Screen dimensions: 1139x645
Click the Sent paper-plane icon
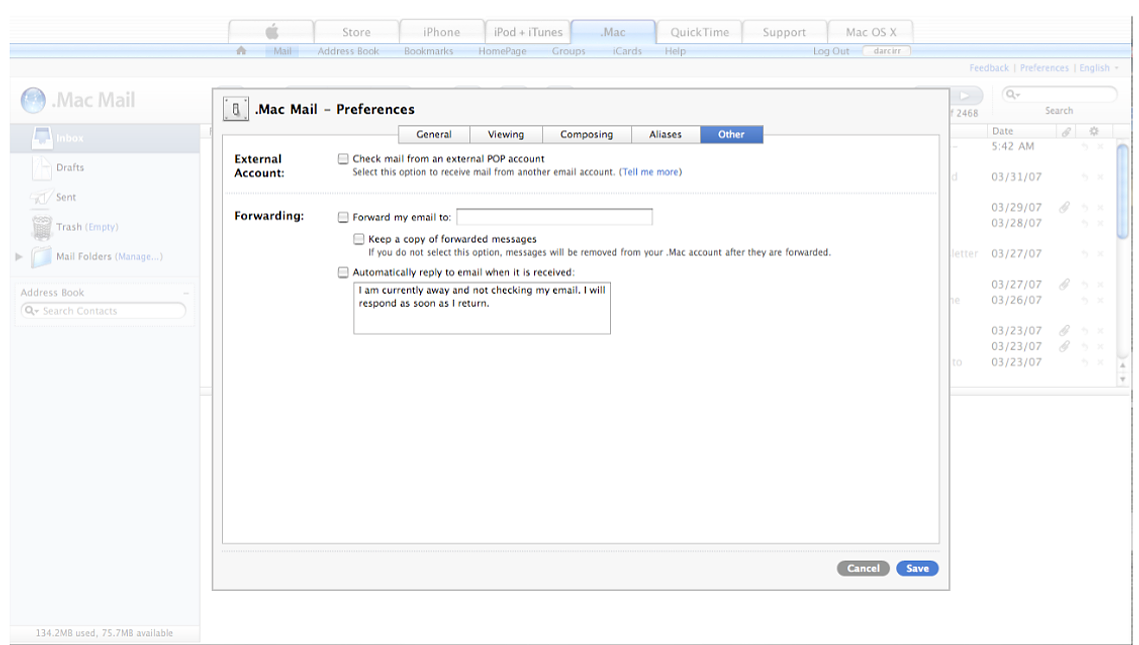pyautogui.click(x=41, y=197)
